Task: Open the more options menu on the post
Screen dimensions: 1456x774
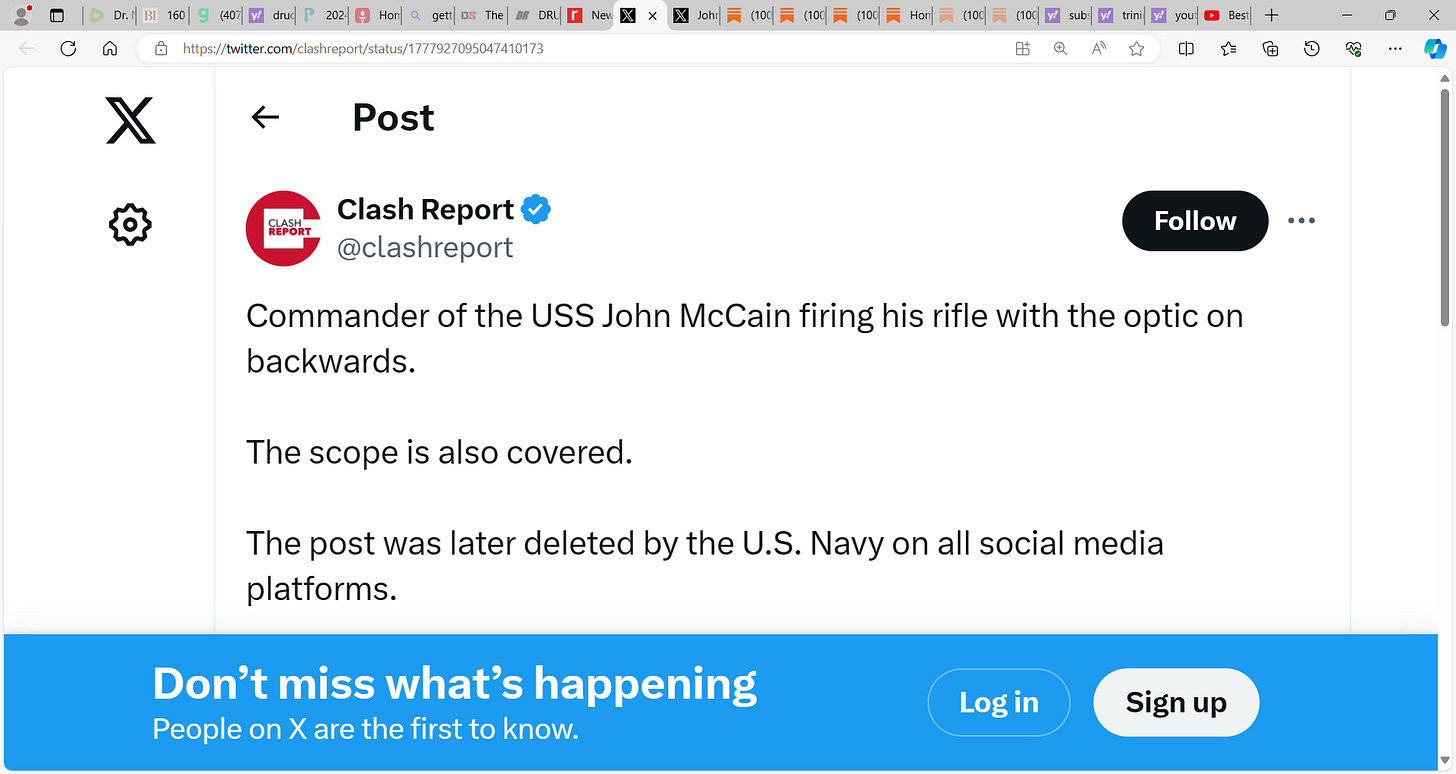Action: (x=1301, y=220)
